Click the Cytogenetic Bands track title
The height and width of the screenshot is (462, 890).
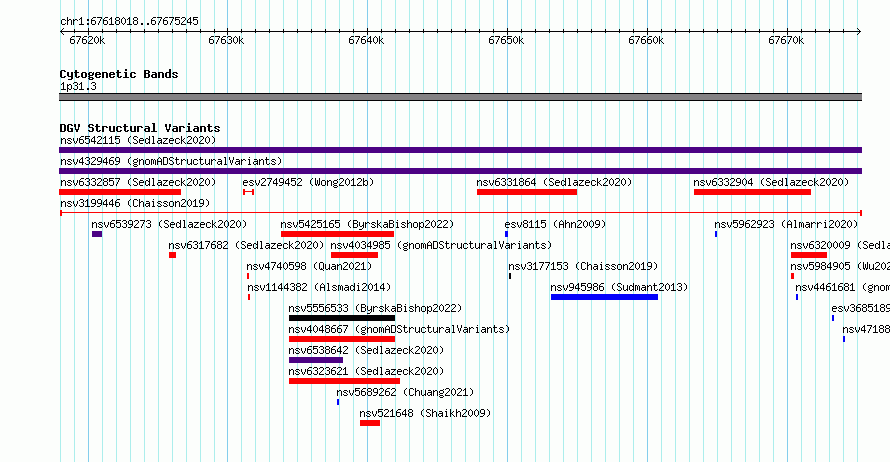(x=119, y=74)
